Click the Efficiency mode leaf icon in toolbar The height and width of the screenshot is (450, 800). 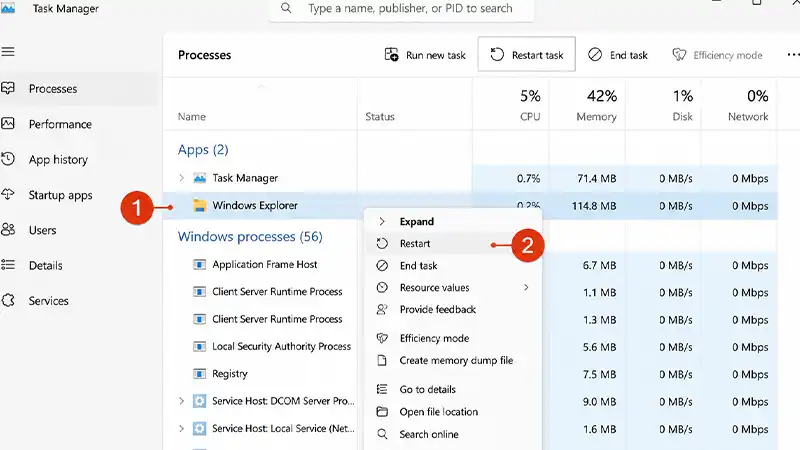click(679, 55)
